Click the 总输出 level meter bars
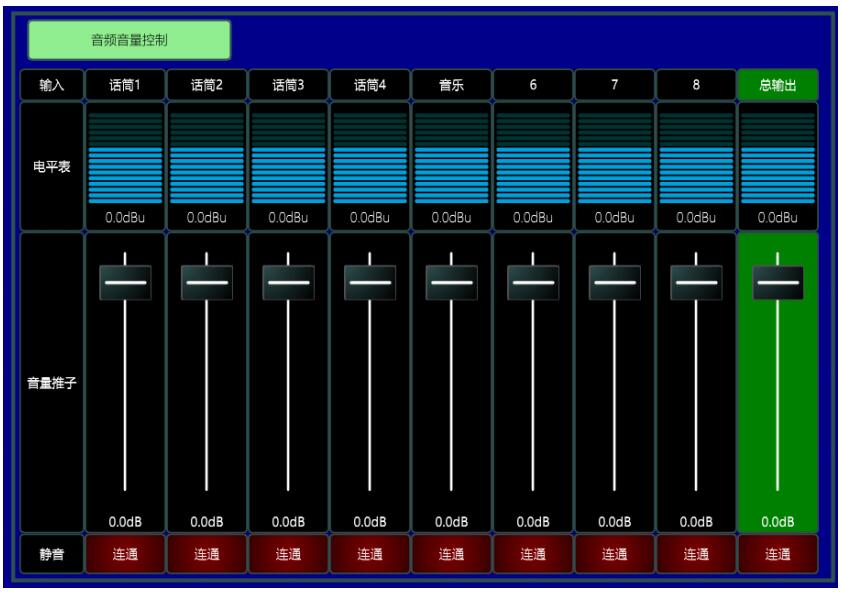This screenshot has width=842, height=592. [778, 158]
